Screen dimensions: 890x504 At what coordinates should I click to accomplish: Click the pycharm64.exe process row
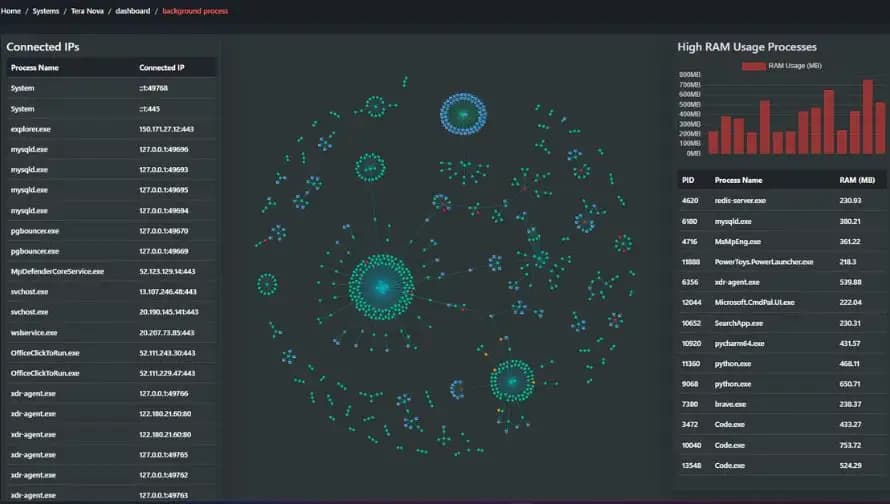782,343
